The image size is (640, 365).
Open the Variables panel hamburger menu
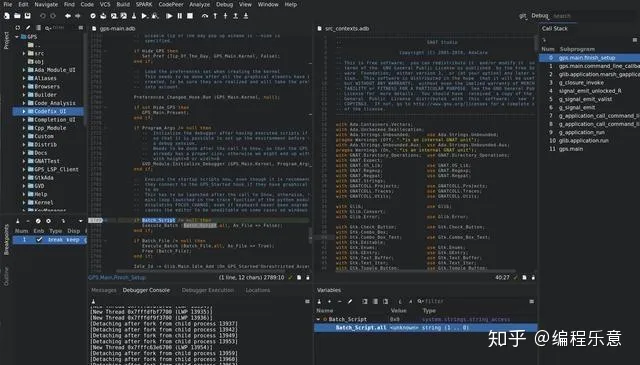pyautogui.click(x=531, y=301)
